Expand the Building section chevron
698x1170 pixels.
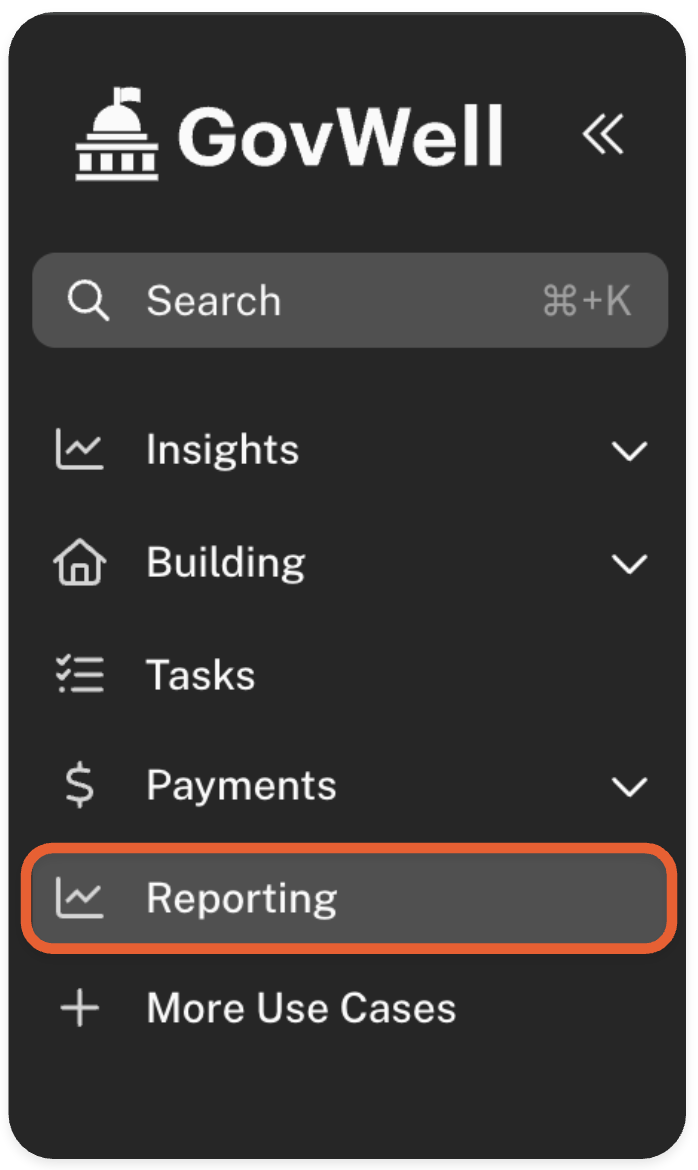pos(629,564)
